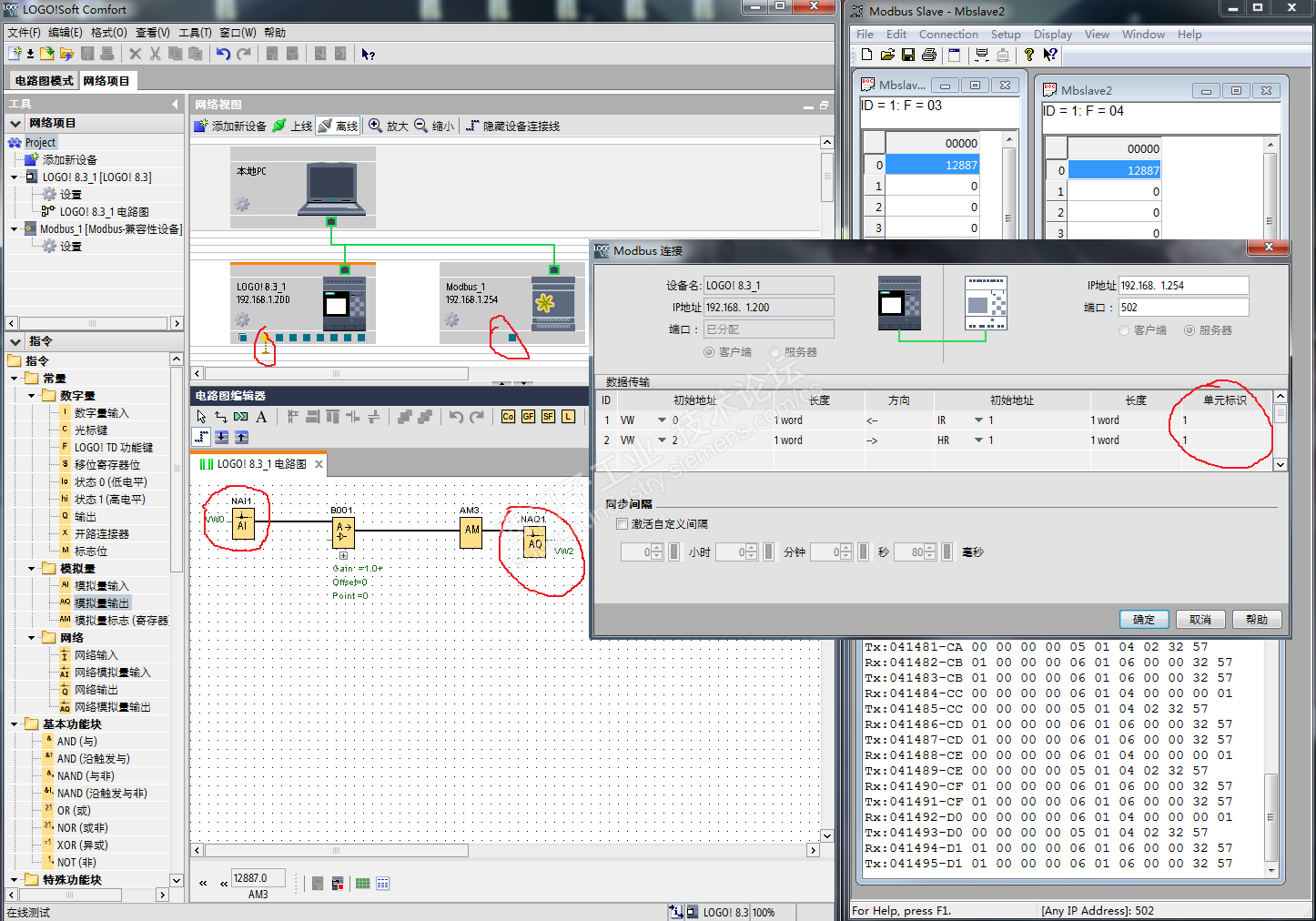Undo in the LOGO!Soft main toolbar
This screenshot has height=921, width=1316.
point(223,54)
